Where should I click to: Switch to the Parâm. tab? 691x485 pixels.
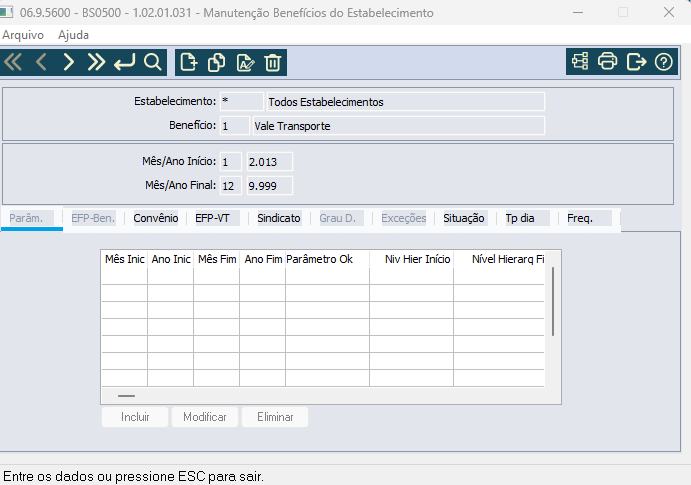31,218
